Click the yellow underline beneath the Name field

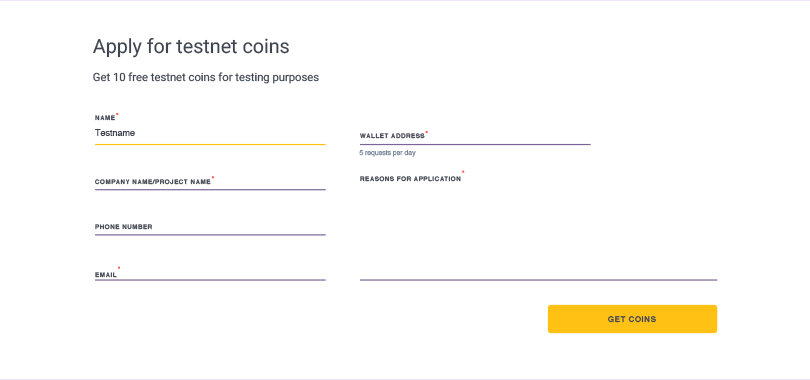point(210,144)
